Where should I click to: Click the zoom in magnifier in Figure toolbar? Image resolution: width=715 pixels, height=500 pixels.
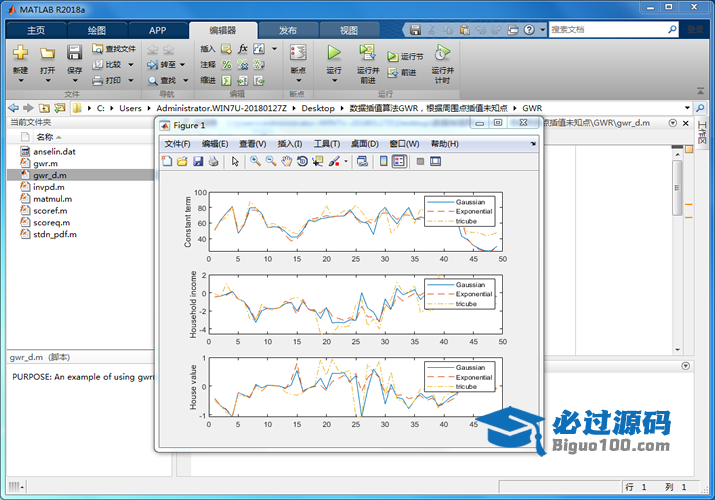(256, 161)
